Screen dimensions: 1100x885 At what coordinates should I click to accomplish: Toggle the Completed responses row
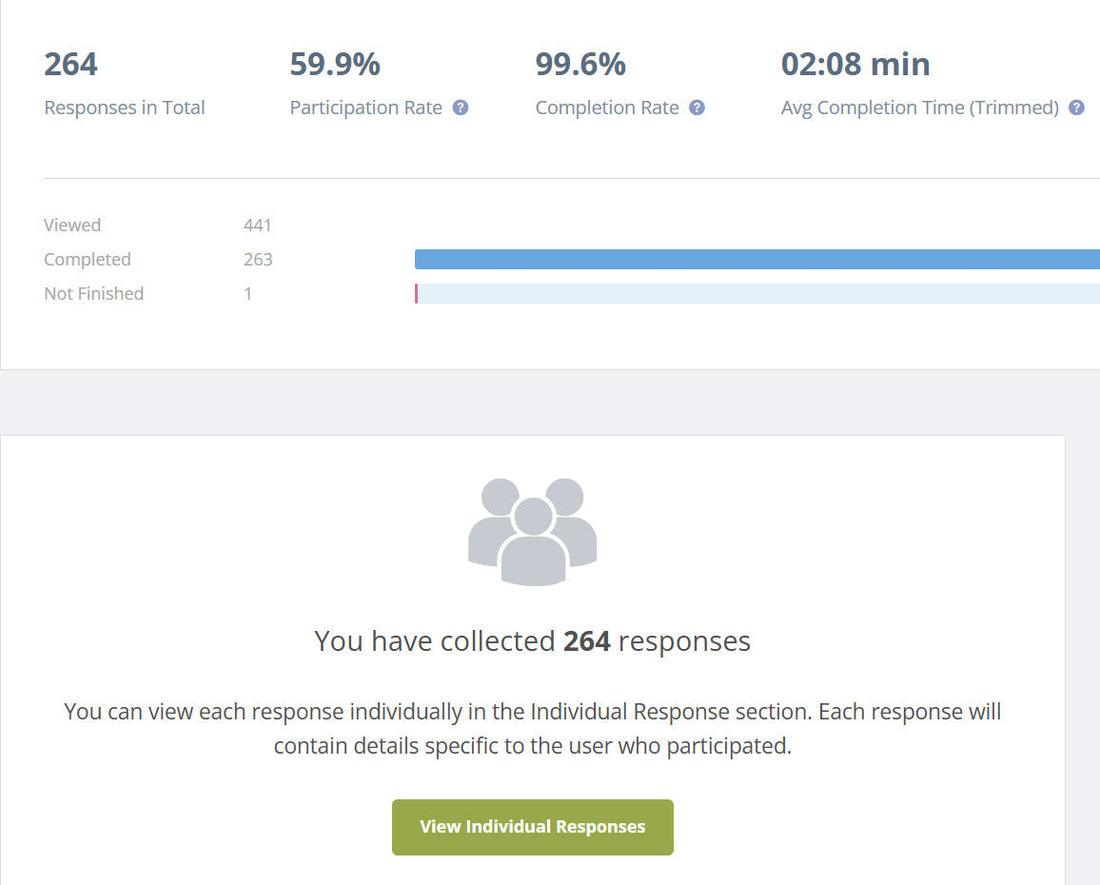pos(87,259)
